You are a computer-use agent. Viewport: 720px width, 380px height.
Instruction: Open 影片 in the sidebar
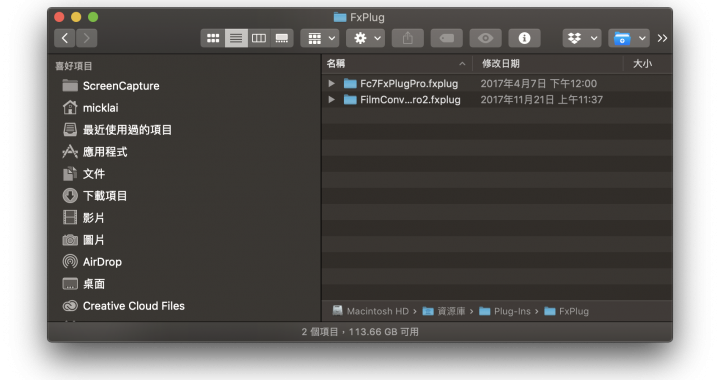184,218
